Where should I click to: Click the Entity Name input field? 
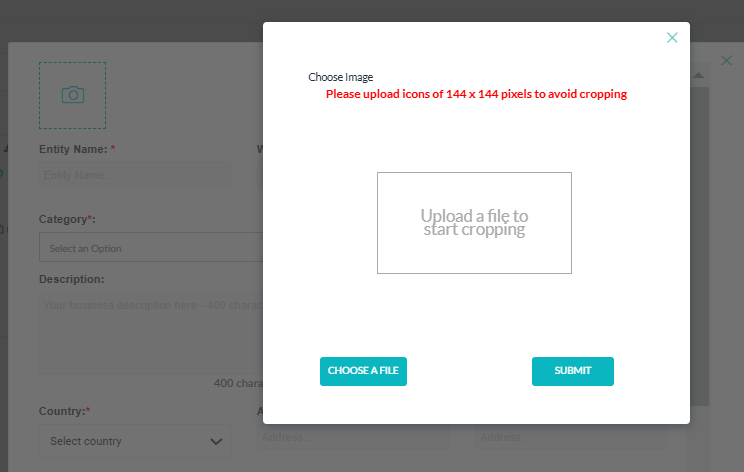pyautogui.click(x=135, y=175)
